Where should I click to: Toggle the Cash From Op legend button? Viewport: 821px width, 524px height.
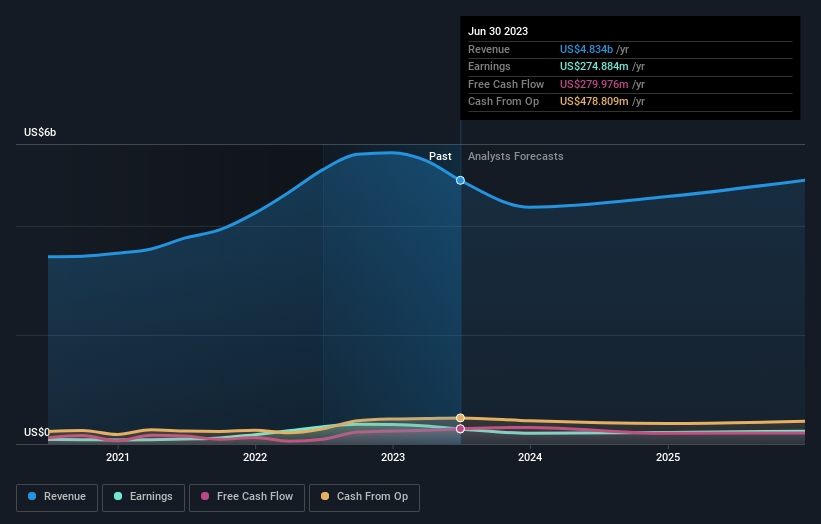click(x=364, y=497)
